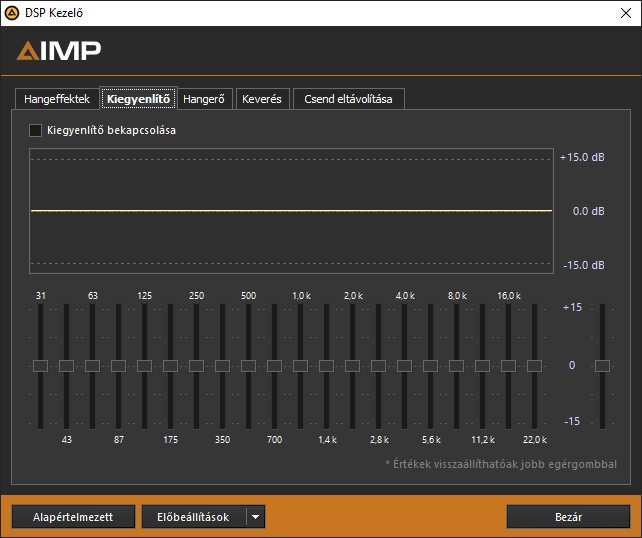Switch to the Hangerő tab
Screen dimensions: 642x538
(204, 99)
